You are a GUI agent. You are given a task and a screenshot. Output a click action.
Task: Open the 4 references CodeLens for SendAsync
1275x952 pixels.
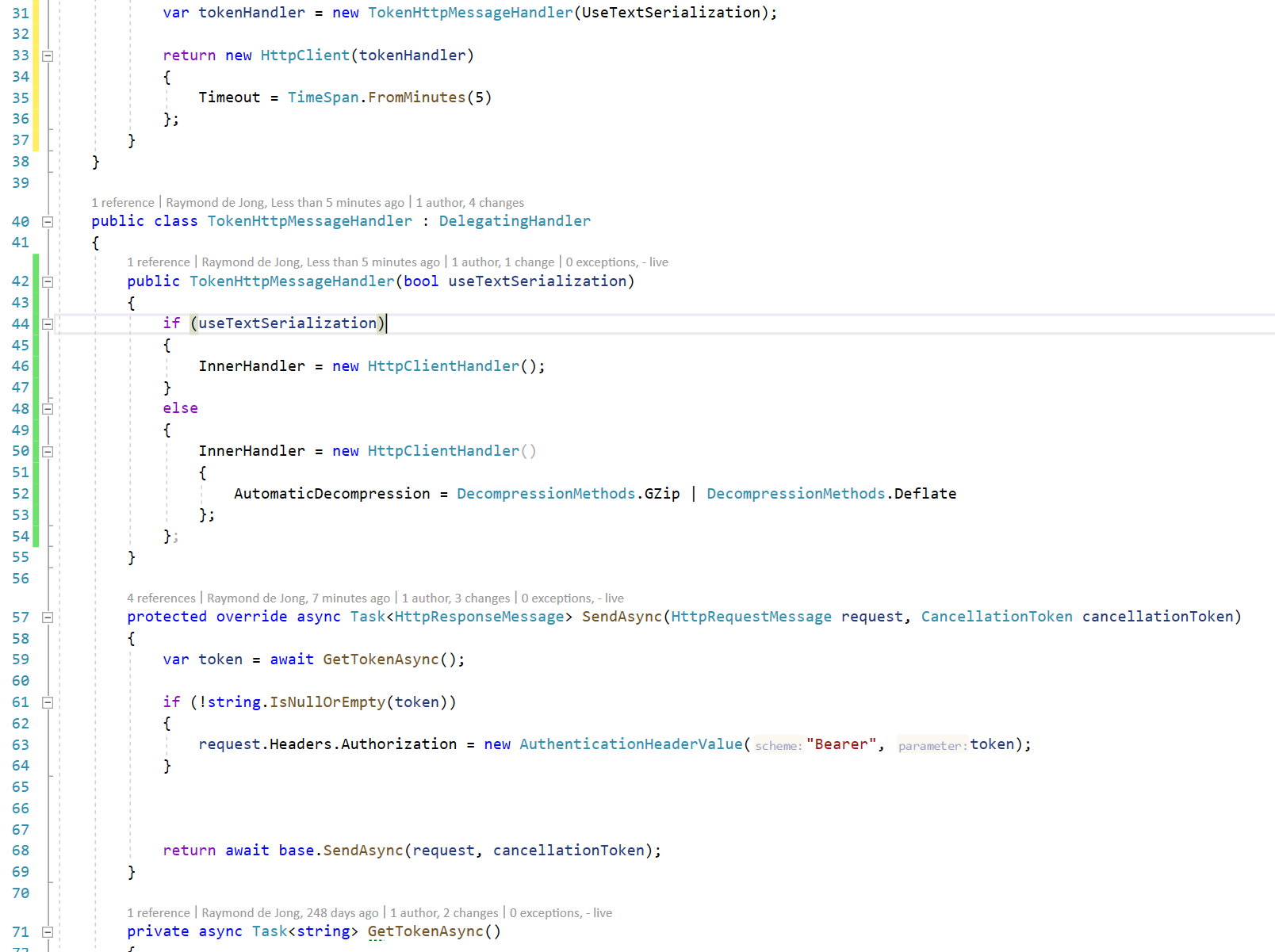click(x=161, y=598)
